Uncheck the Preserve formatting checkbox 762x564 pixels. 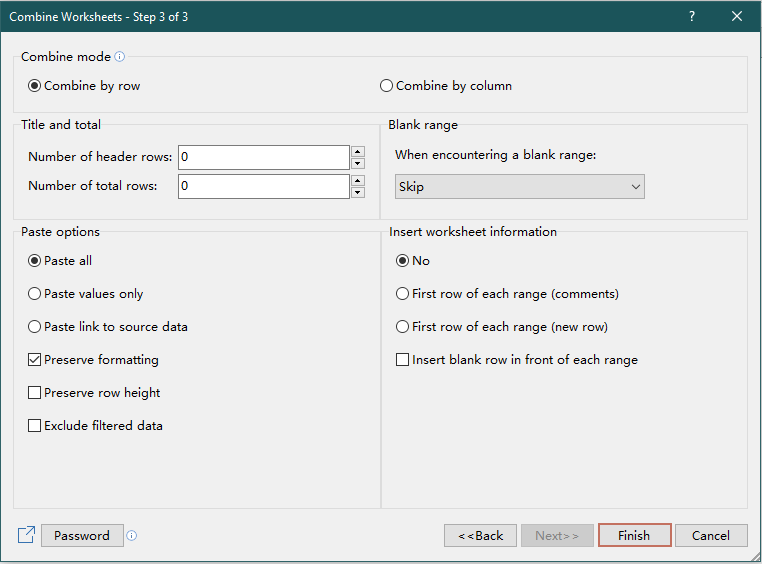click(35, 360)
